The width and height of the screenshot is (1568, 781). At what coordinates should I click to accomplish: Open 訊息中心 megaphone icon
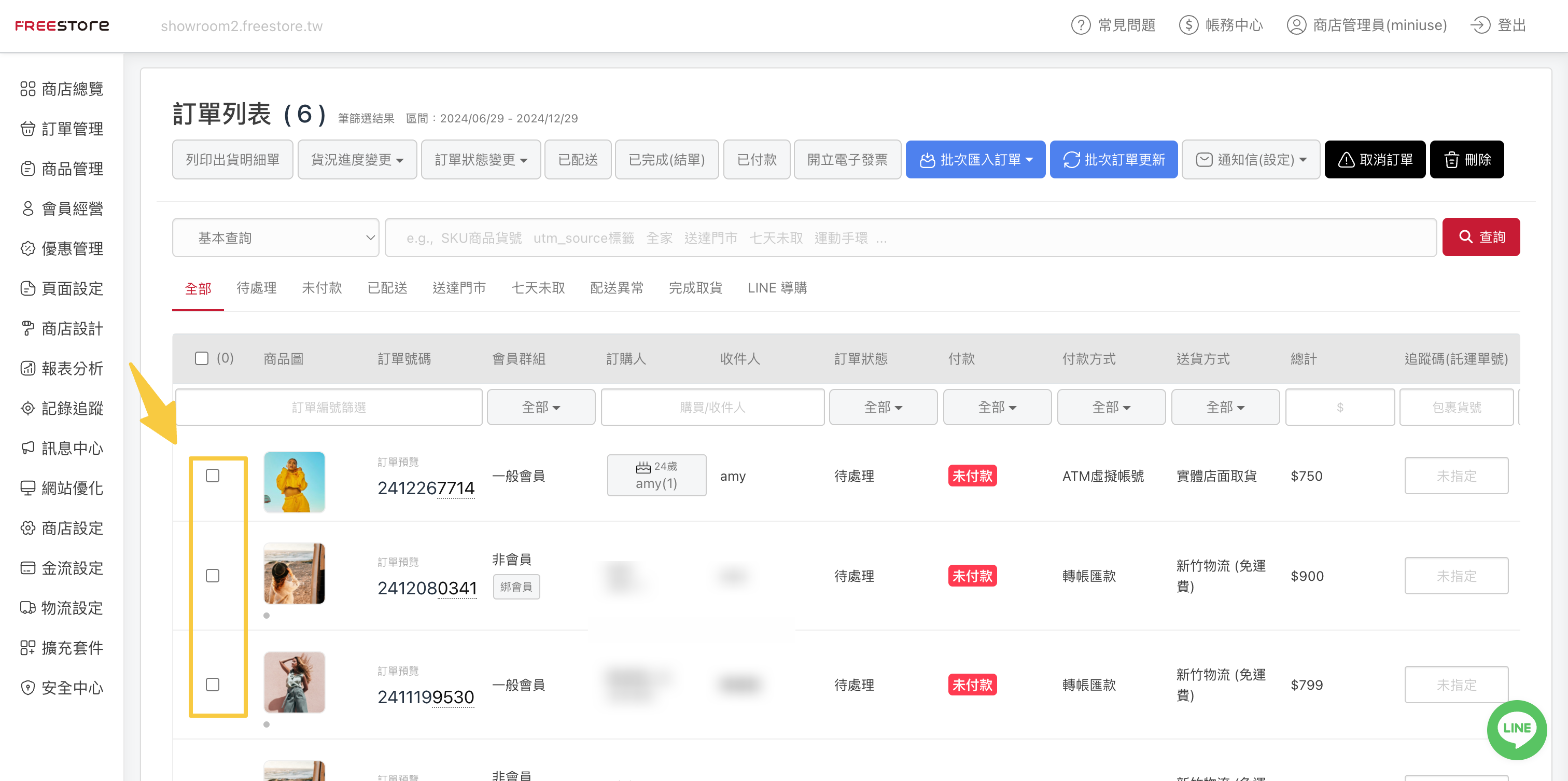pos(28,448)
